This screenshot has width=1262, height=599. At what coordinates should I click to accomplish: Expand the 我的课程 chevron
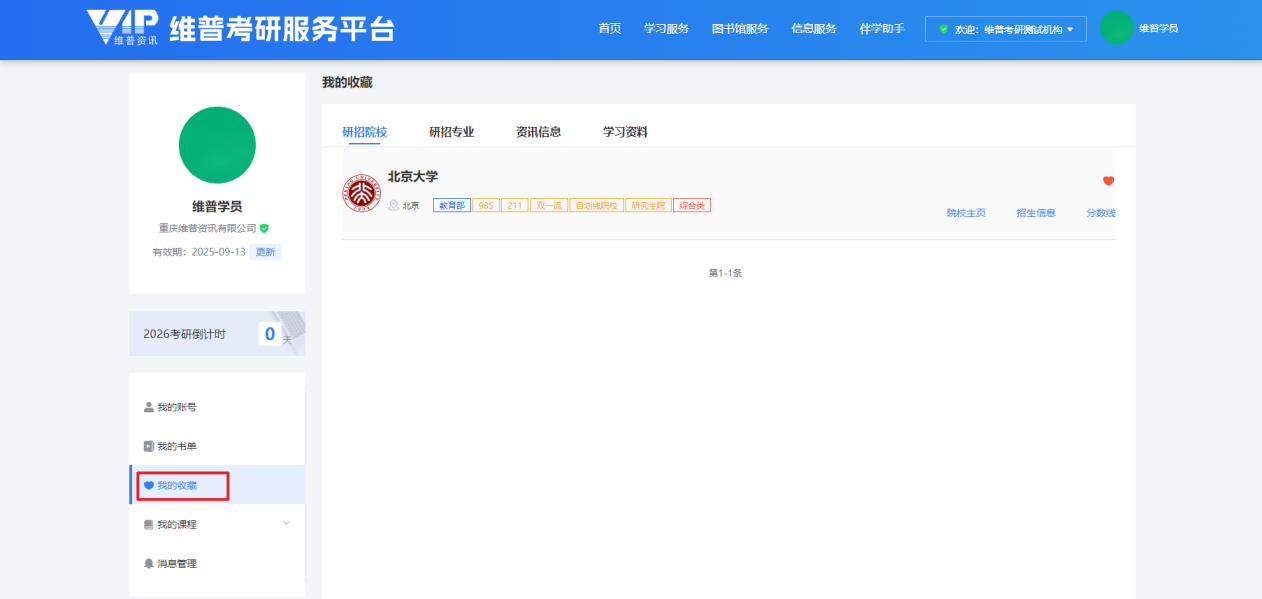coord(287,523)
